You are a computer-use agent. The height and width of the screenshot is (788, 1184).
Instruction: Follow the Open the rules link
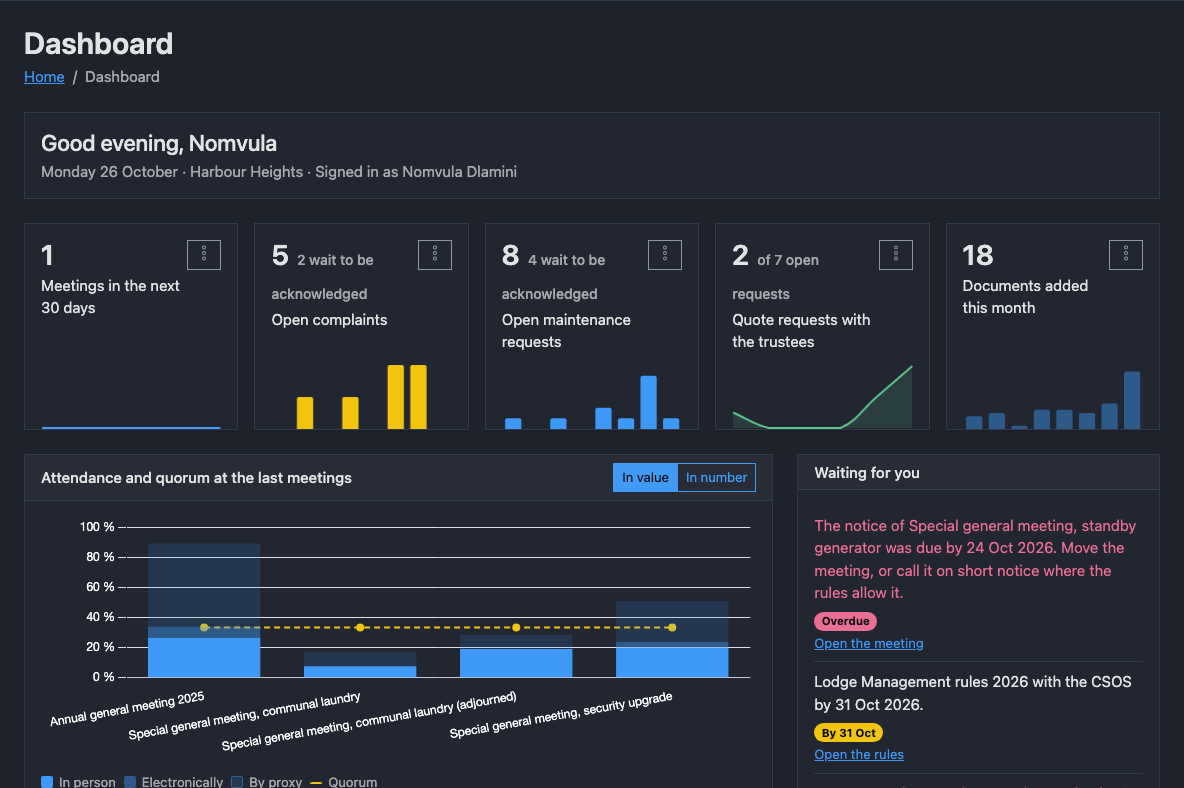pos(859,755)
